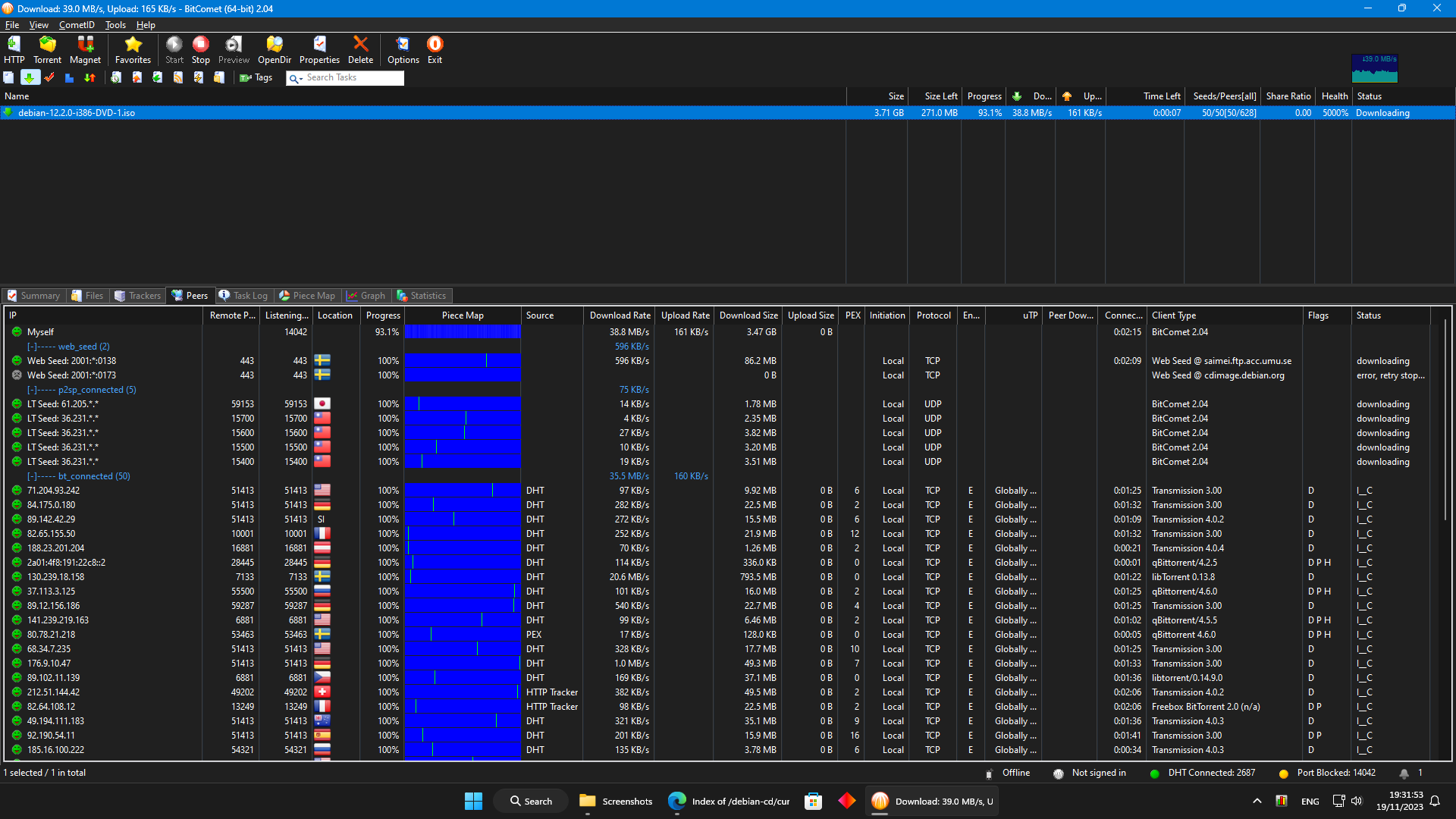The width and height of the screenshot is (1456, 819).
Task: Click the green DHT Connected indicator
Action: [x=1155, y=773]
